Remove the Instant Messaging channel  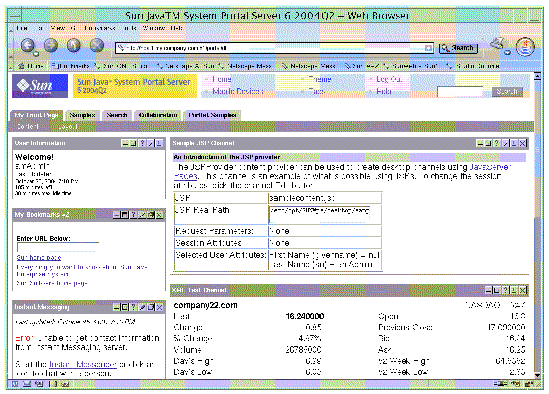coord(159,307)
